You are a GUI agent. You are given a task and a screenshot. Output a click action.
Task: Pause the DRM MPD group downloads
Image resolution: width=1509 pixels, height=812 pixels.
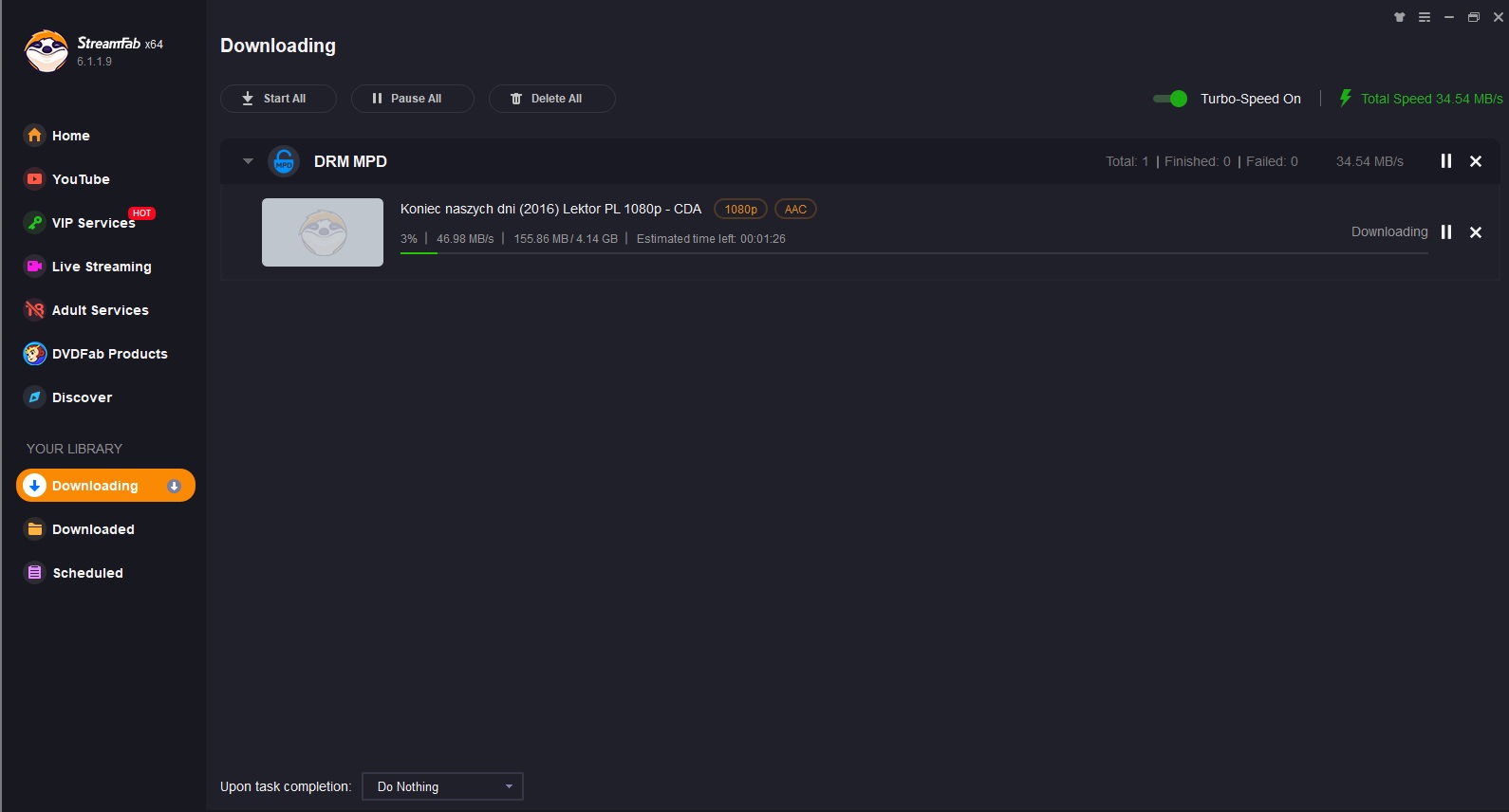click(x=1446, y=161)
